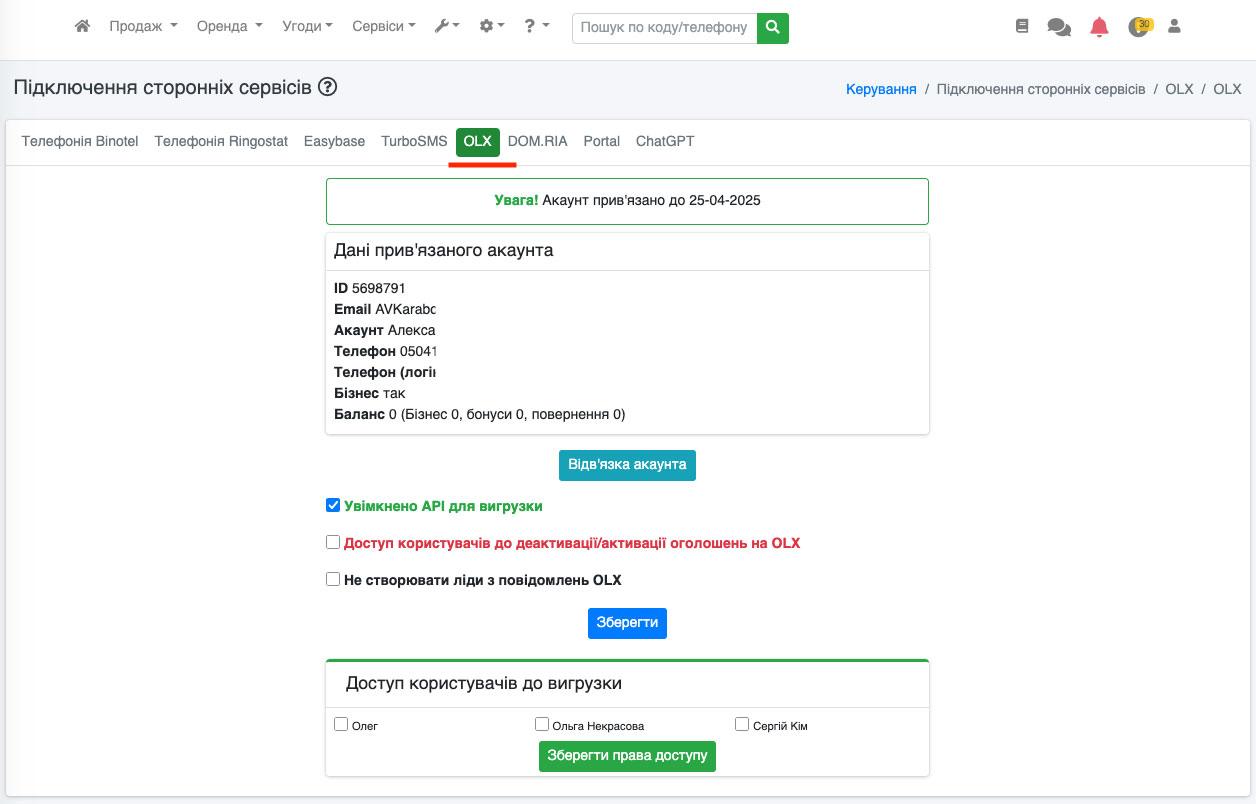Screen dimensions: 1256x804
Task: Open the wrench tools dropdown
Action: click(x=446, y=27)
